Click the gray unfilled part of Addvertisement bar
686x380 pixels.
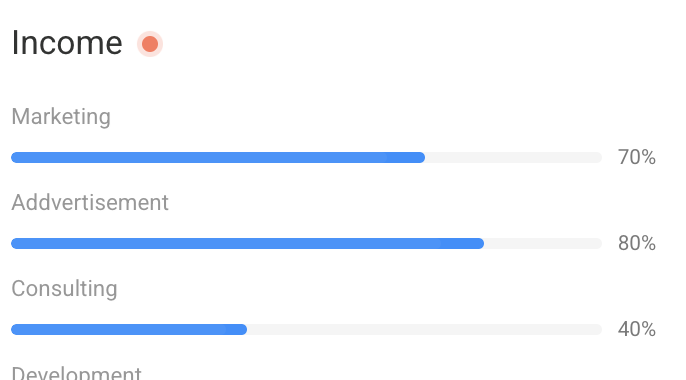click(x=543, y=244)
